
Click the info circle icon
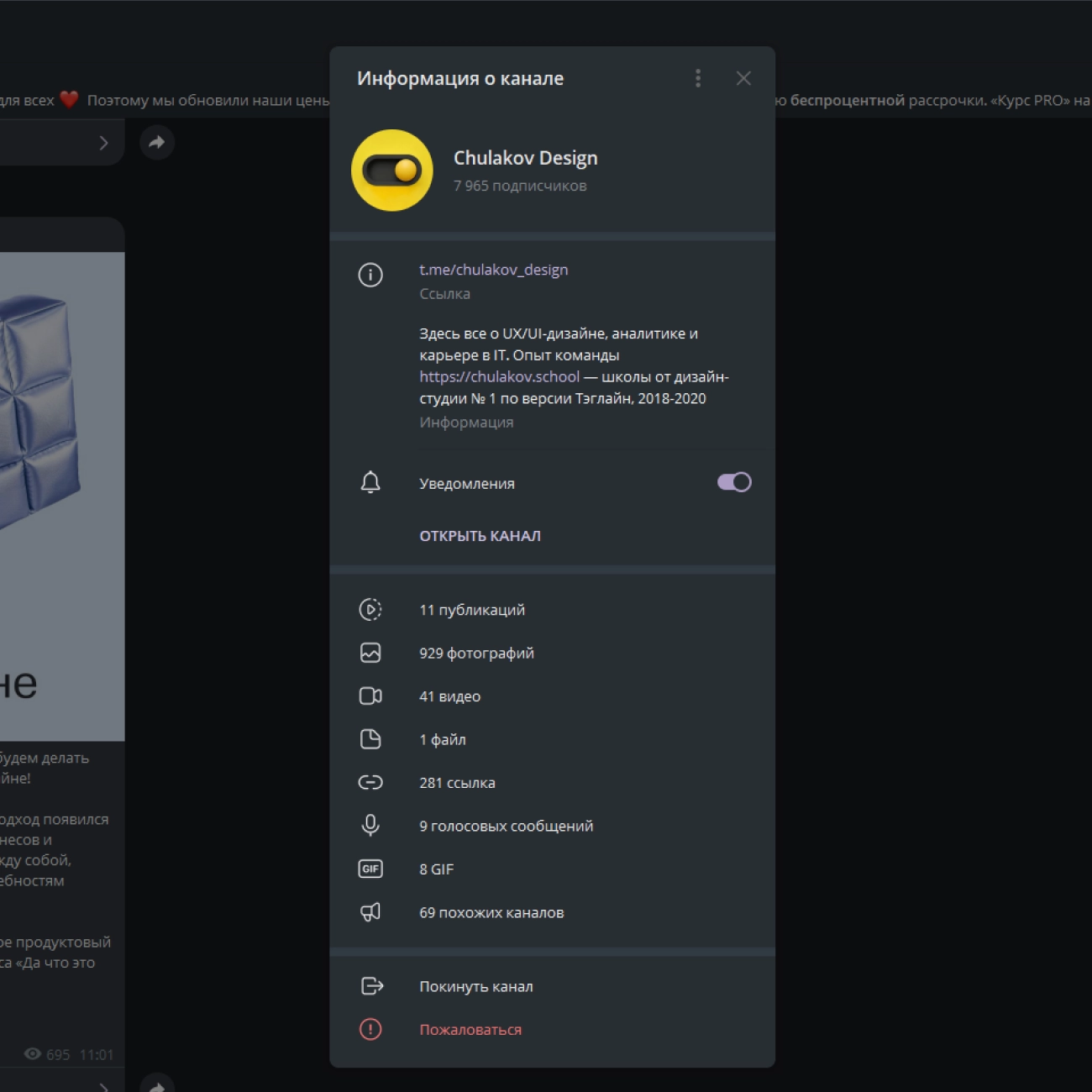(370, 275)
